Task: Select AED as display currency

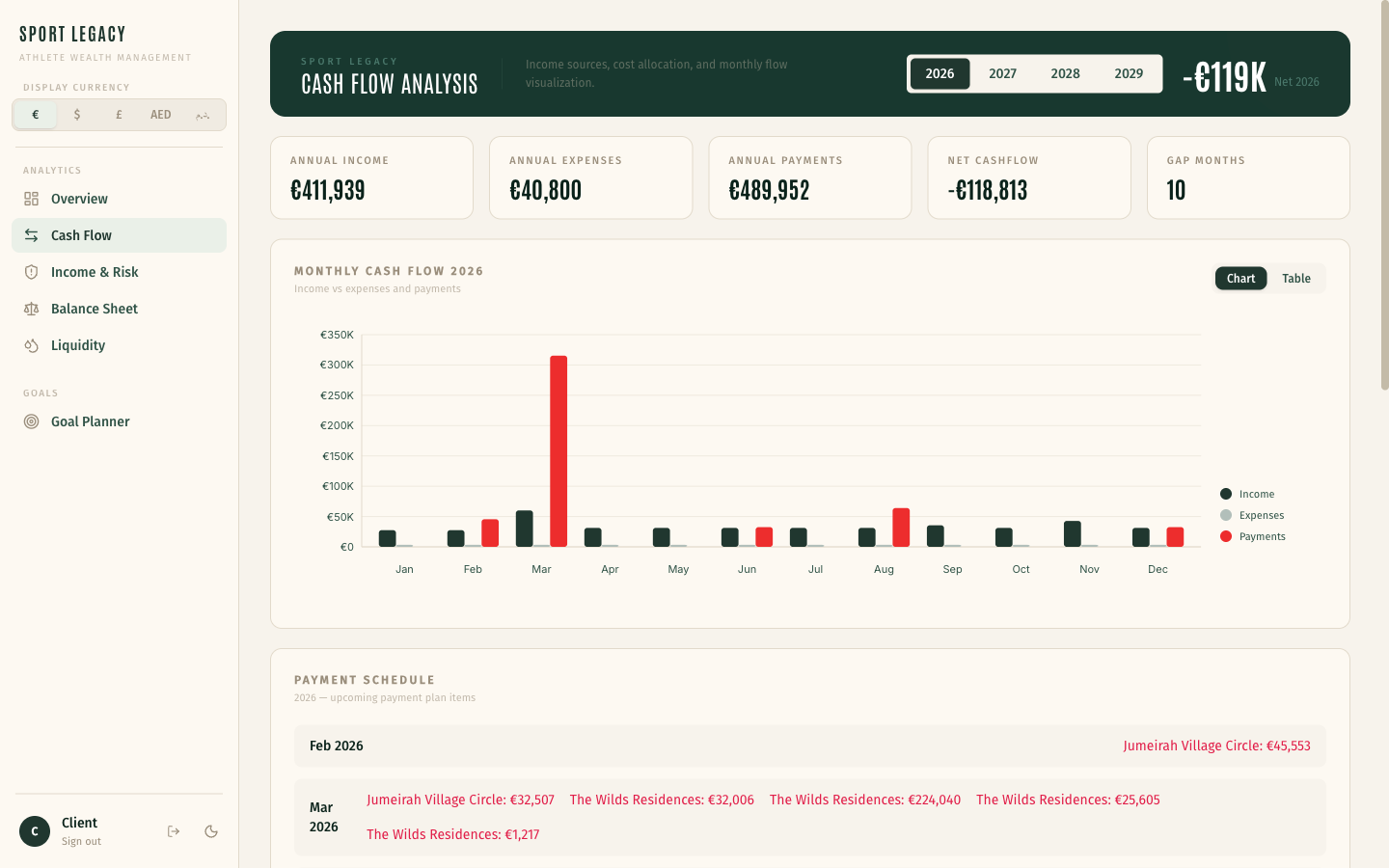Action: (160, 114)
